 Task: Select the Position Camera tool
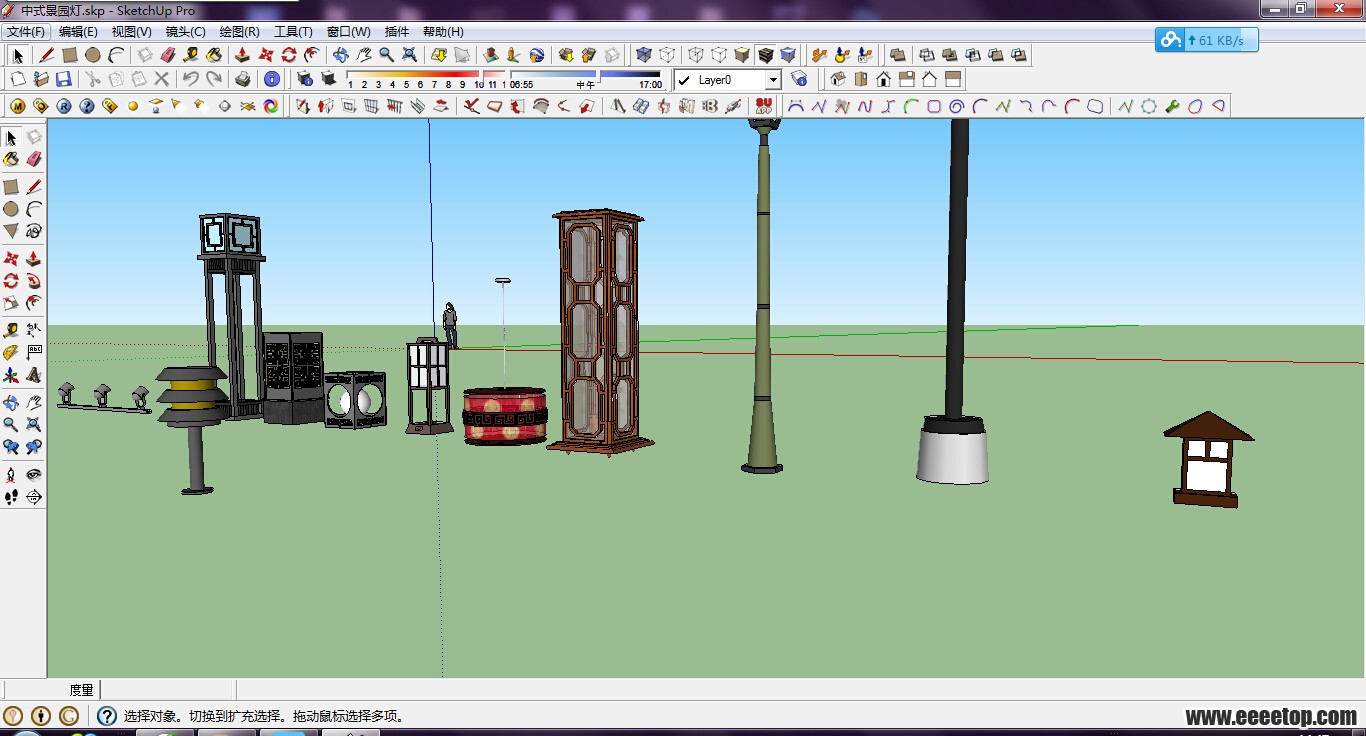click(x=11, y=474)
